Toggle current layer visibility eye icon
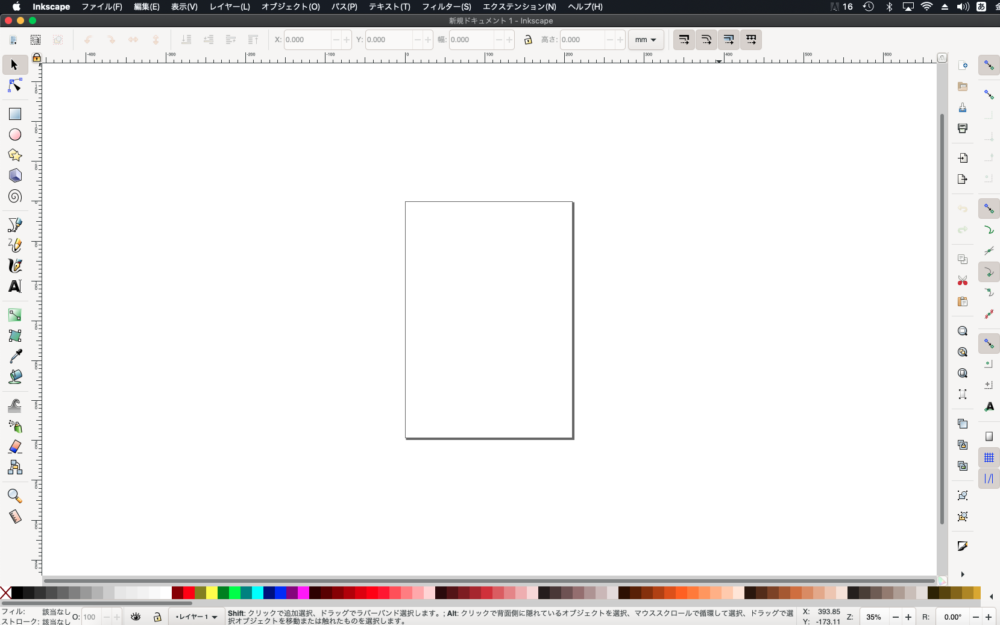This screenshot has width=1000, height=625. pos(136,617)
